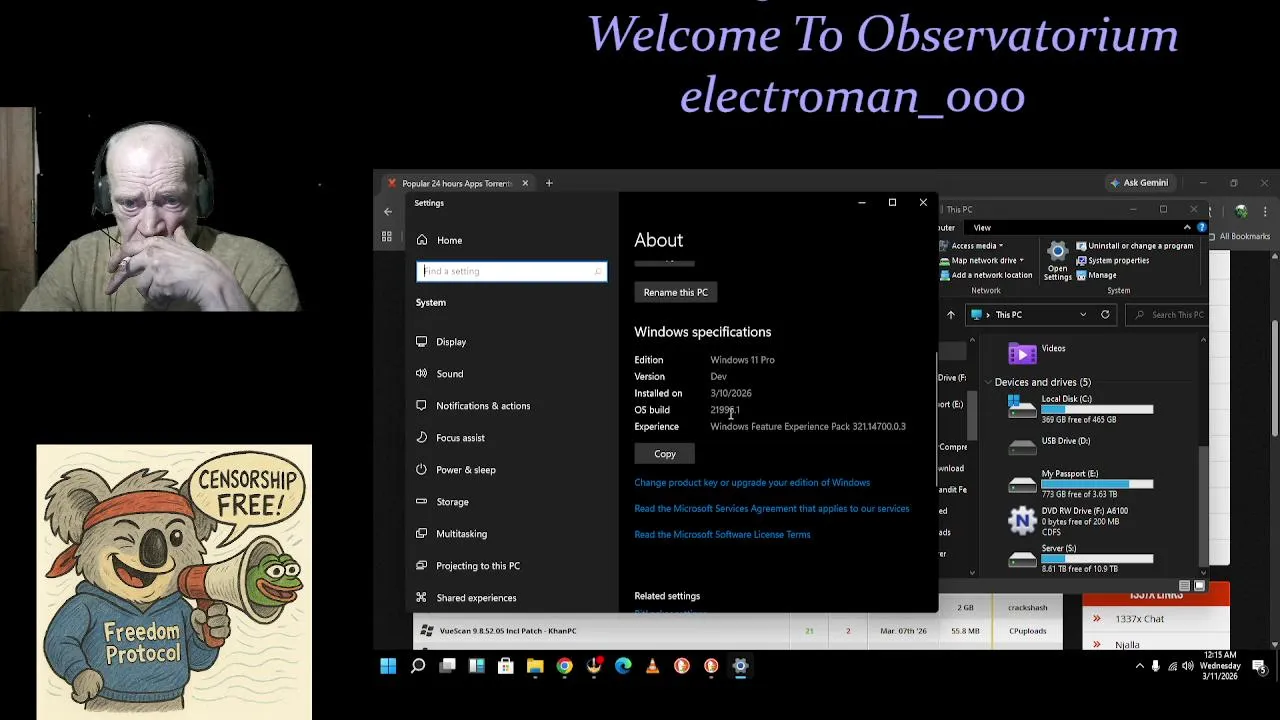This screenshot has width=1280, height=720.
Task: Collapse the File Explorer ribbon
Action: [1187, 228]
